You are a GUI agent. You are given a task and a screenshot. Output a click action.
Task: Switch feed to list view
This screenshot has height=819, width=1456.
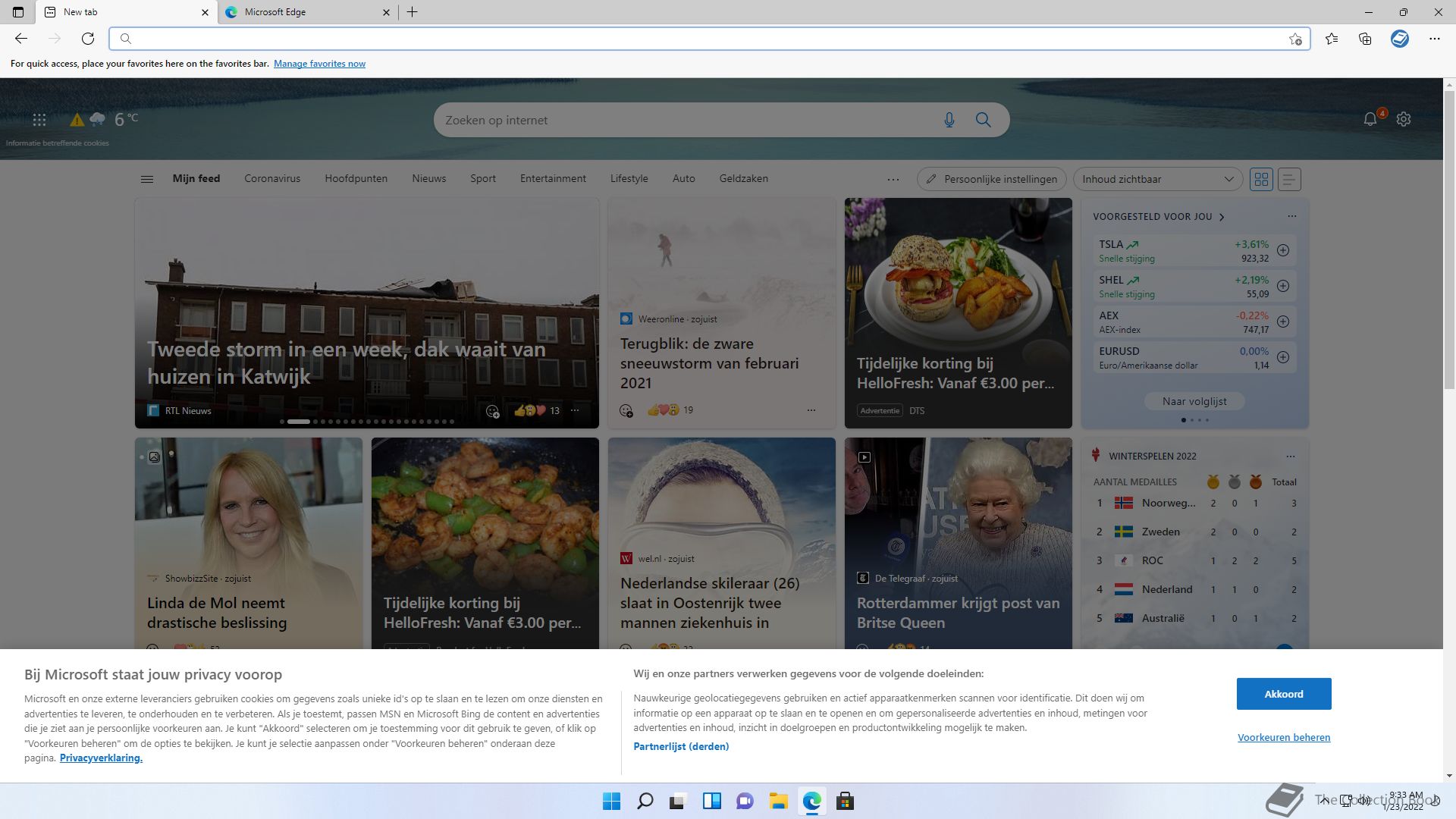[x=1289, y=180]
